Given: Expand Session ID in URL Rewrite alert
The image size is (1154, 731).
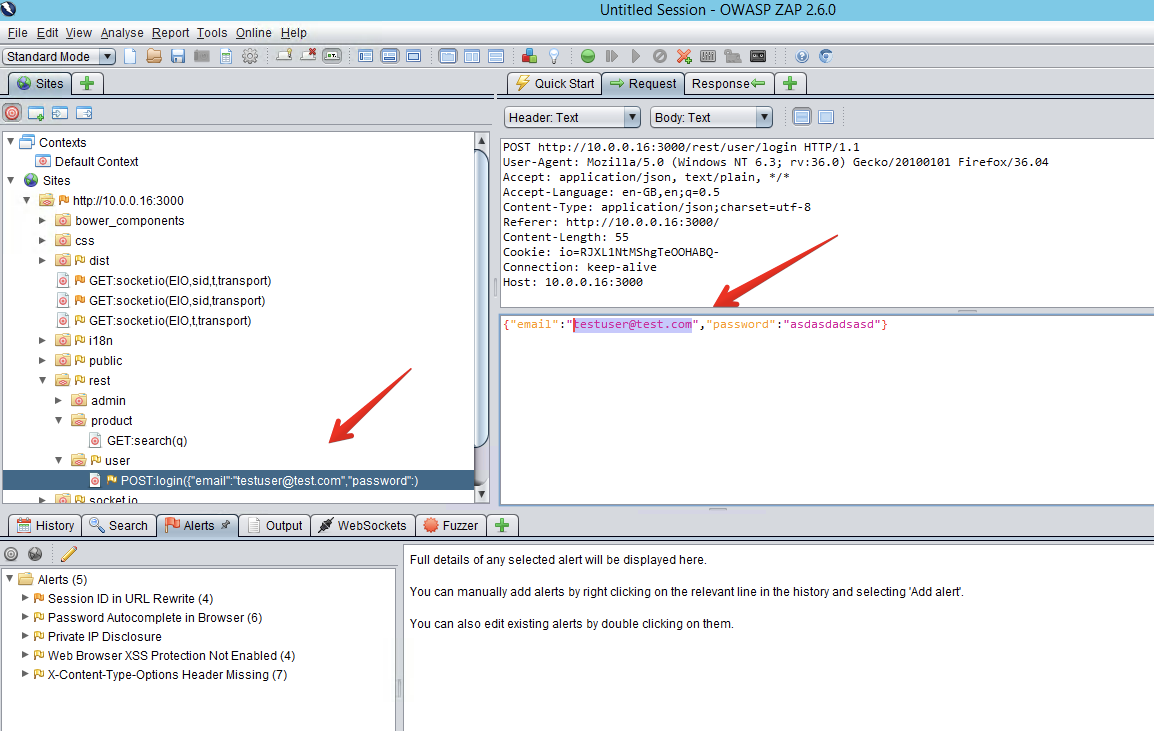Looking at the screenshot, I should click(25, 598).
